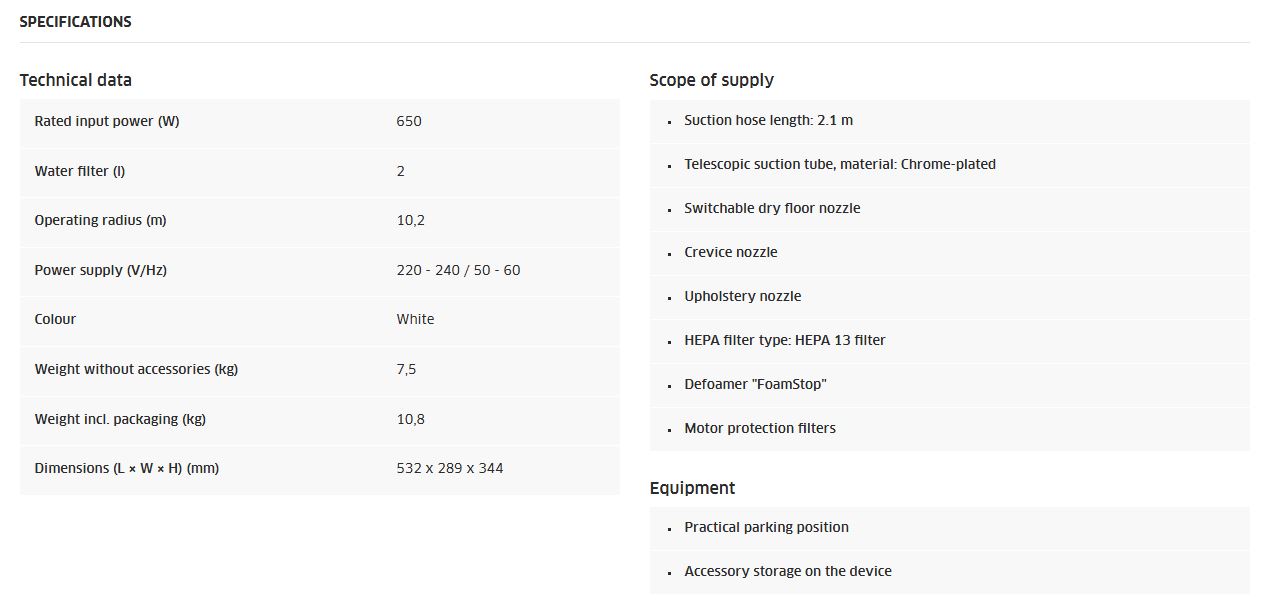
Task: Click the SPECIFICATIONS section heading
Action: (76, 21)
